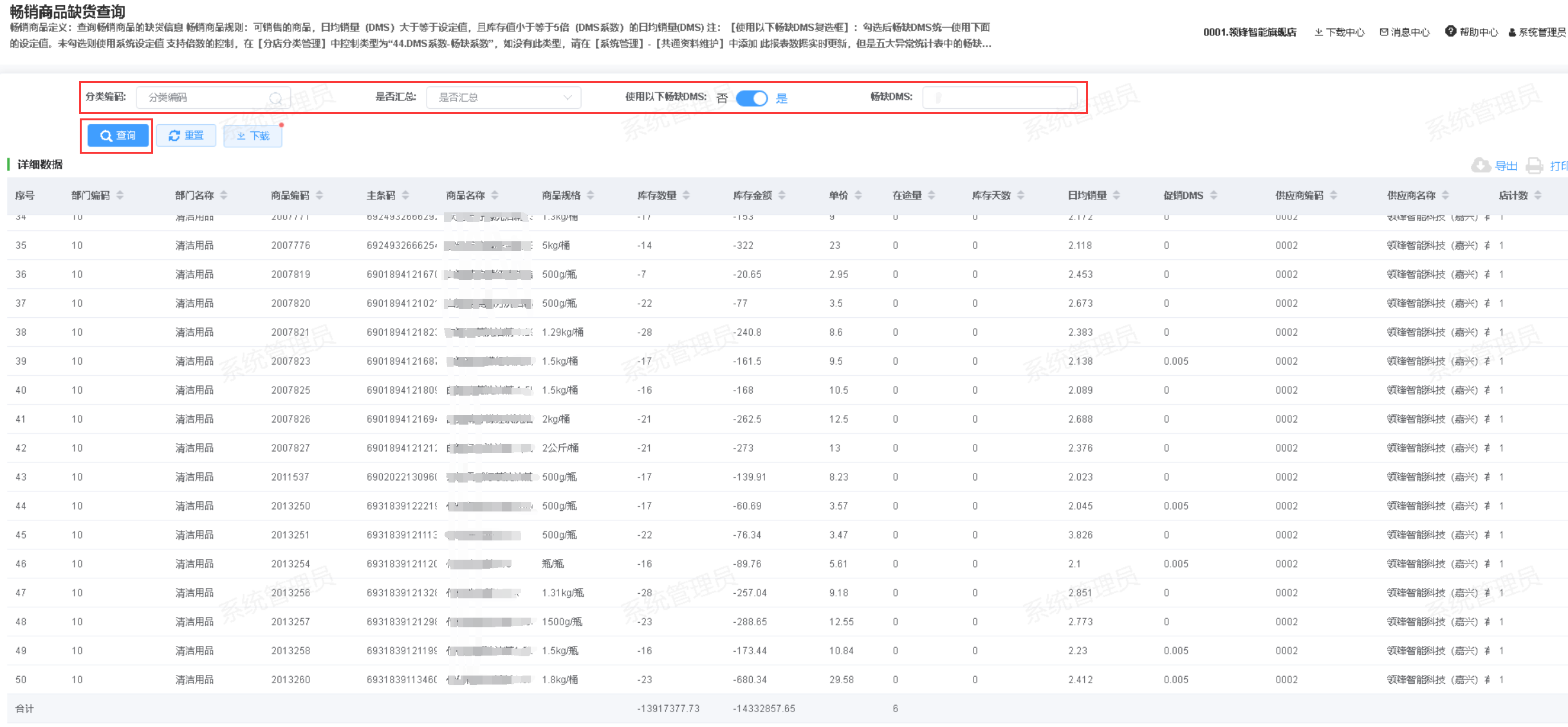This screenshot has width=1568, height=727.
Task: Toggle the 使用以下畅缺DMS switch
Action: tap(752, 98)
